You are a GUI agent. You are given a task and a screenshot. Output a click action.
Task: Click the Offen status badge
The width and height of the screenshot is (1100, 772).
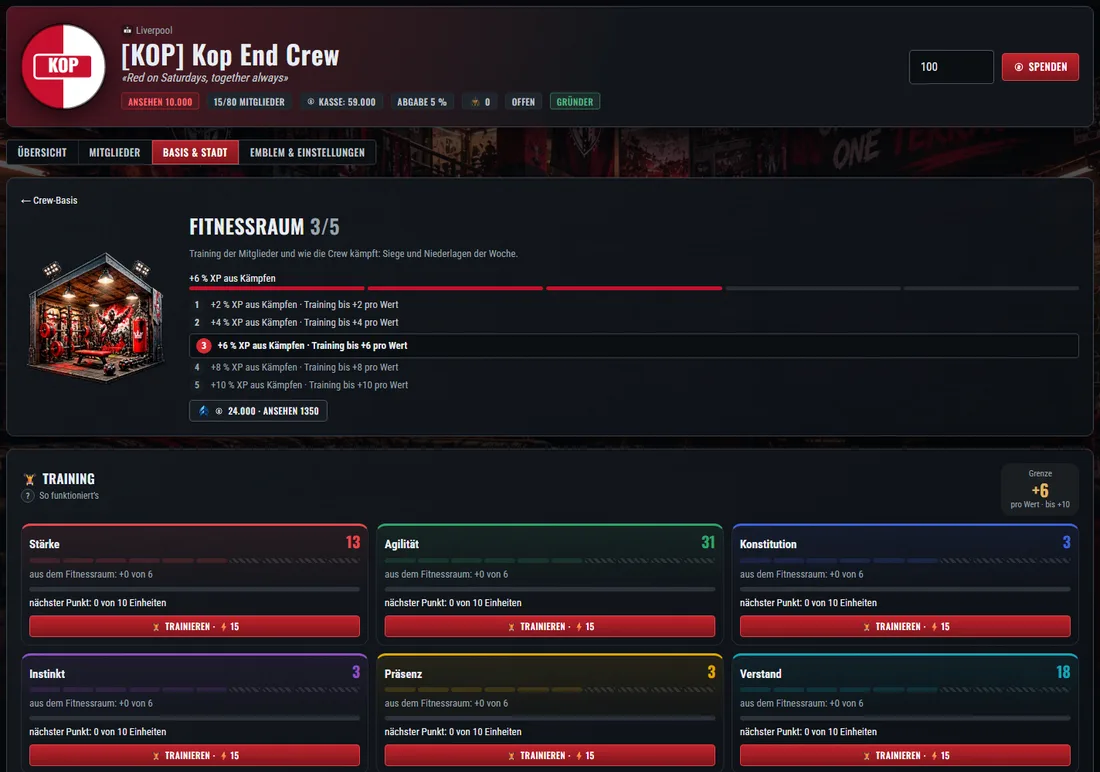click(523, 102)
